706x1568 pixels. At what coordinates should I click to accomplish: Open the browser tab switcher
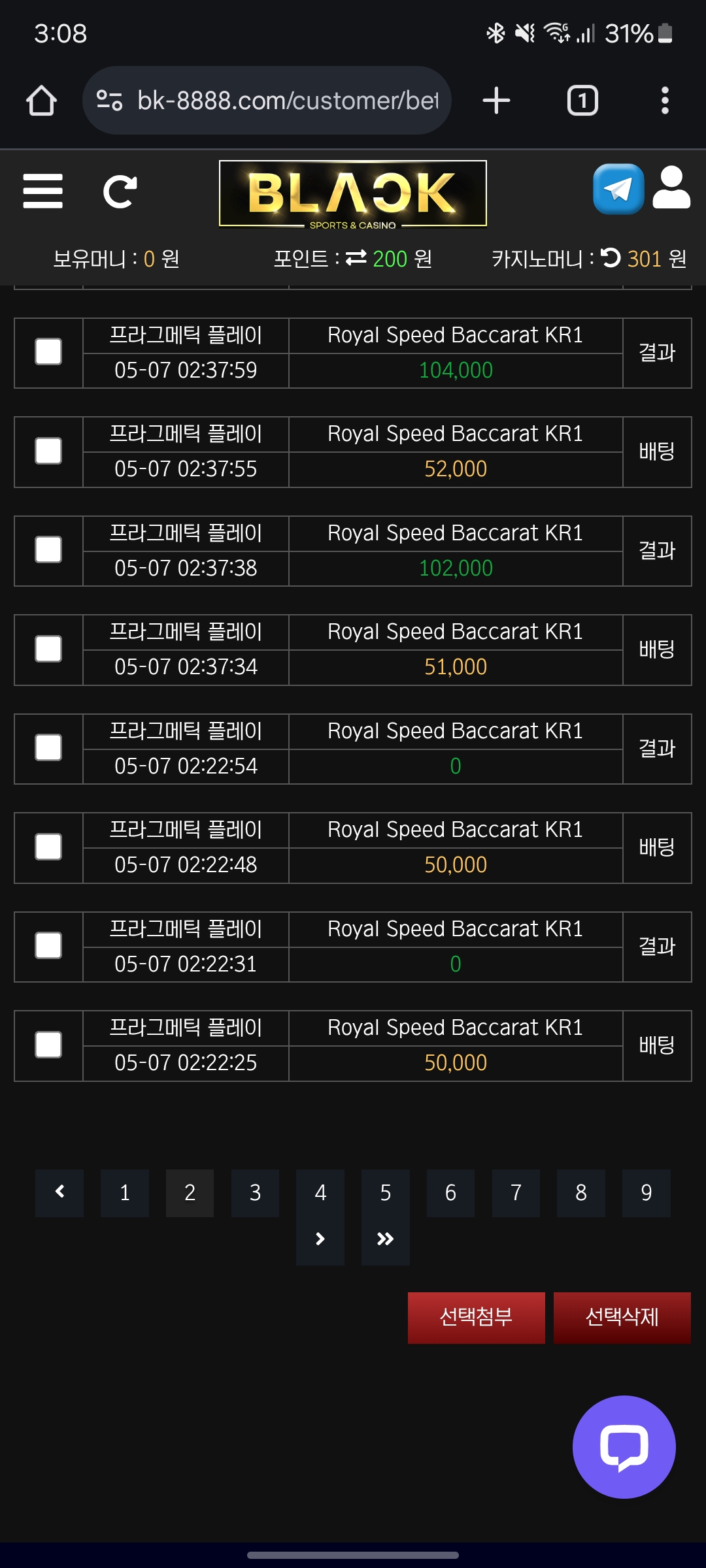[582, 101]
